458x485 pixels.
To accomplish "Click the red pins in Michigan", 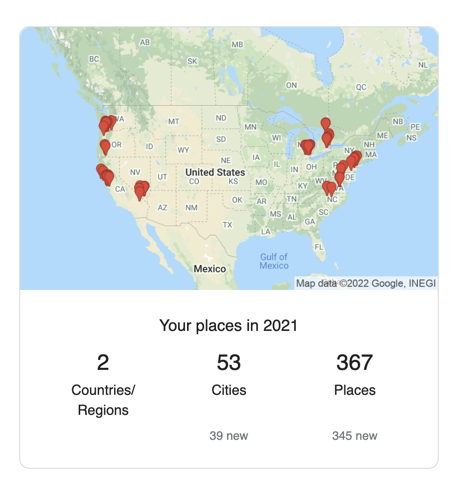I will [308, 147].
